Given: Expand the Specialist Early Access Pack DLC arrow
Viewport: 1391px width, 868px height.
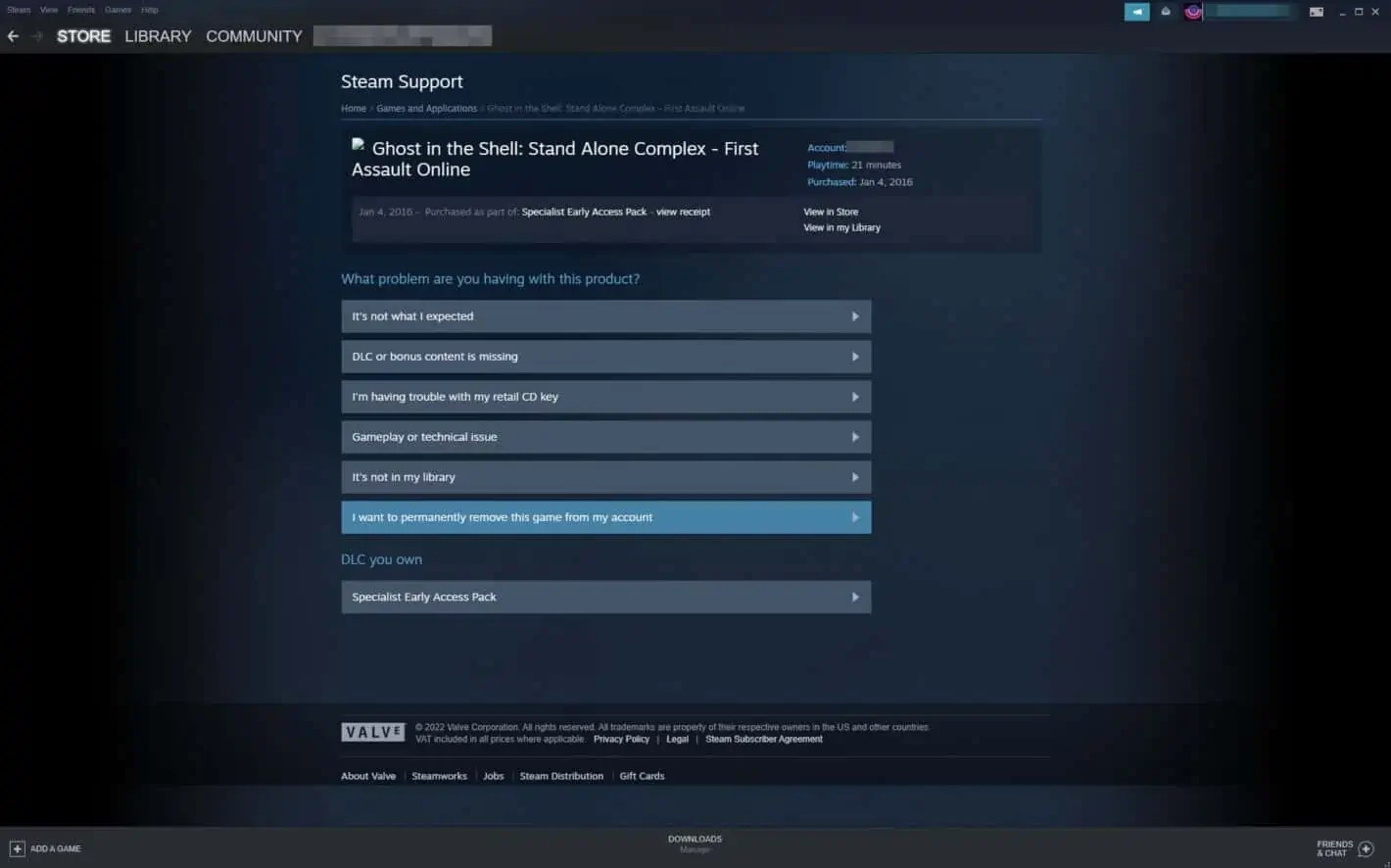Looking at the screenshot, I should pyautogui.click(x=855, y=597).
